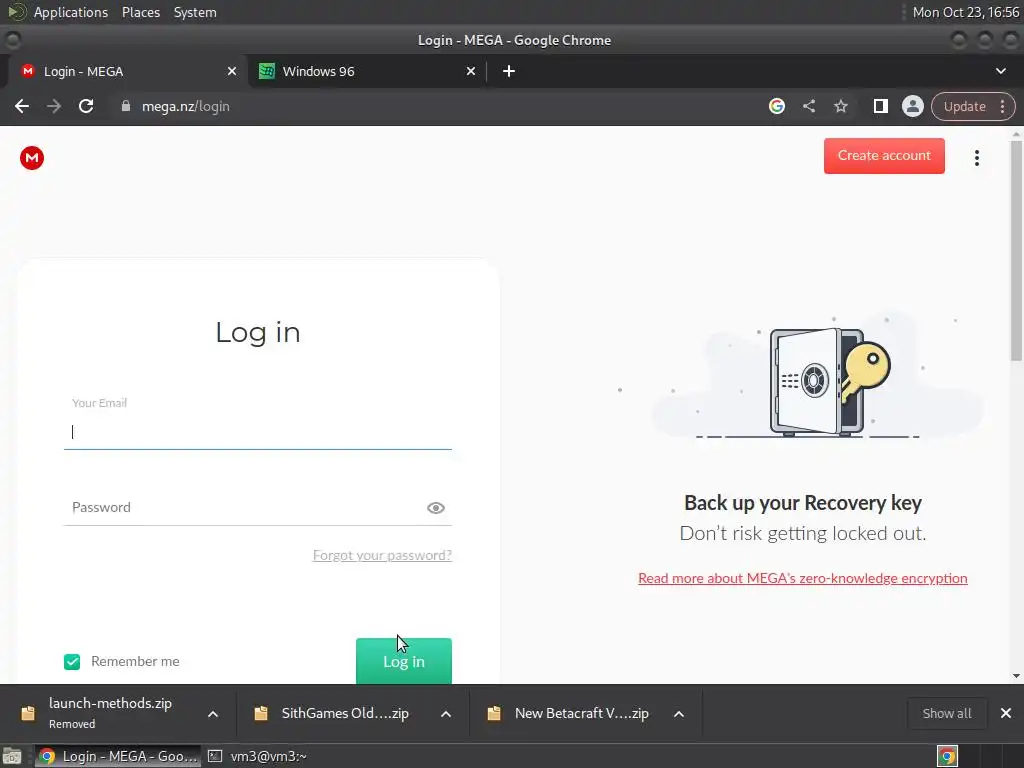This screenshot has width=1024, height=768.
Task: Click the launch-methods.zip download name
Action: coord(110,703)
